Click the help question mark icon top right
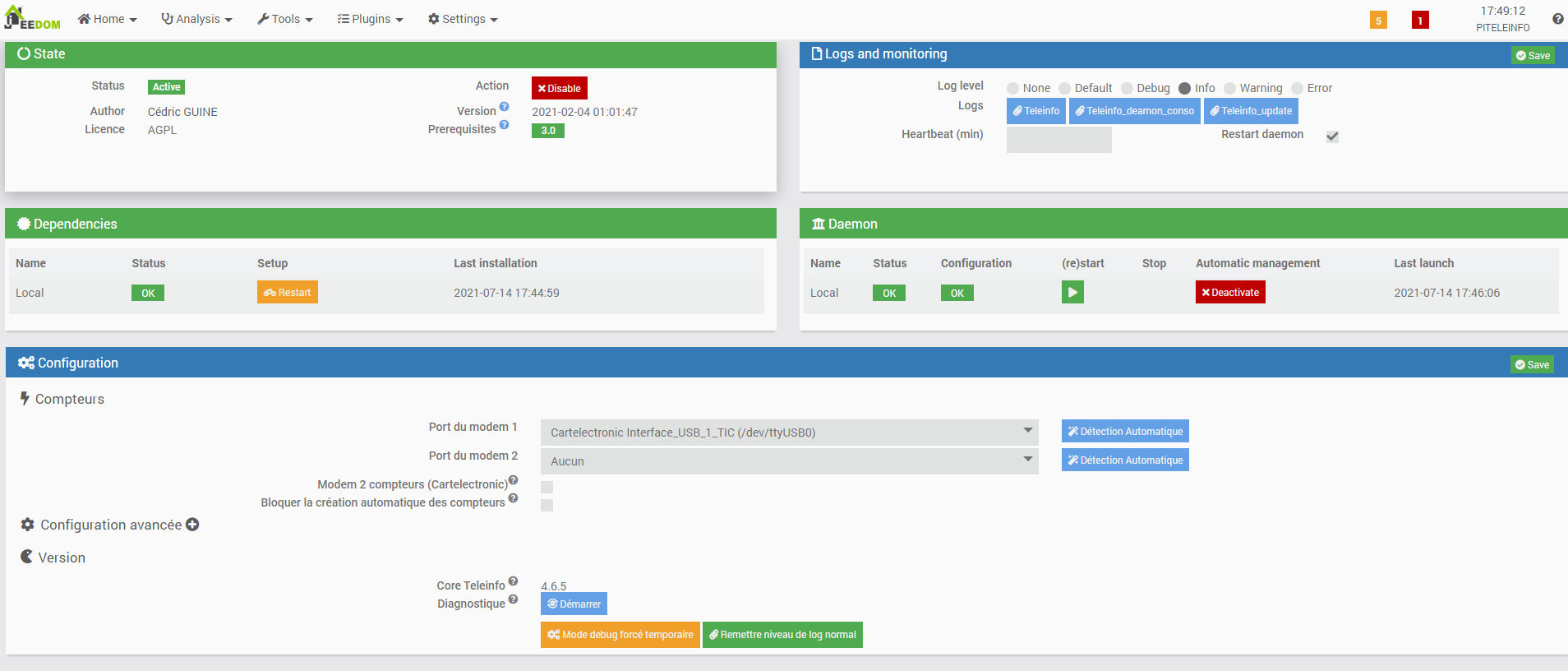Screen dimensions: 1568x671 click(1557, 19)
